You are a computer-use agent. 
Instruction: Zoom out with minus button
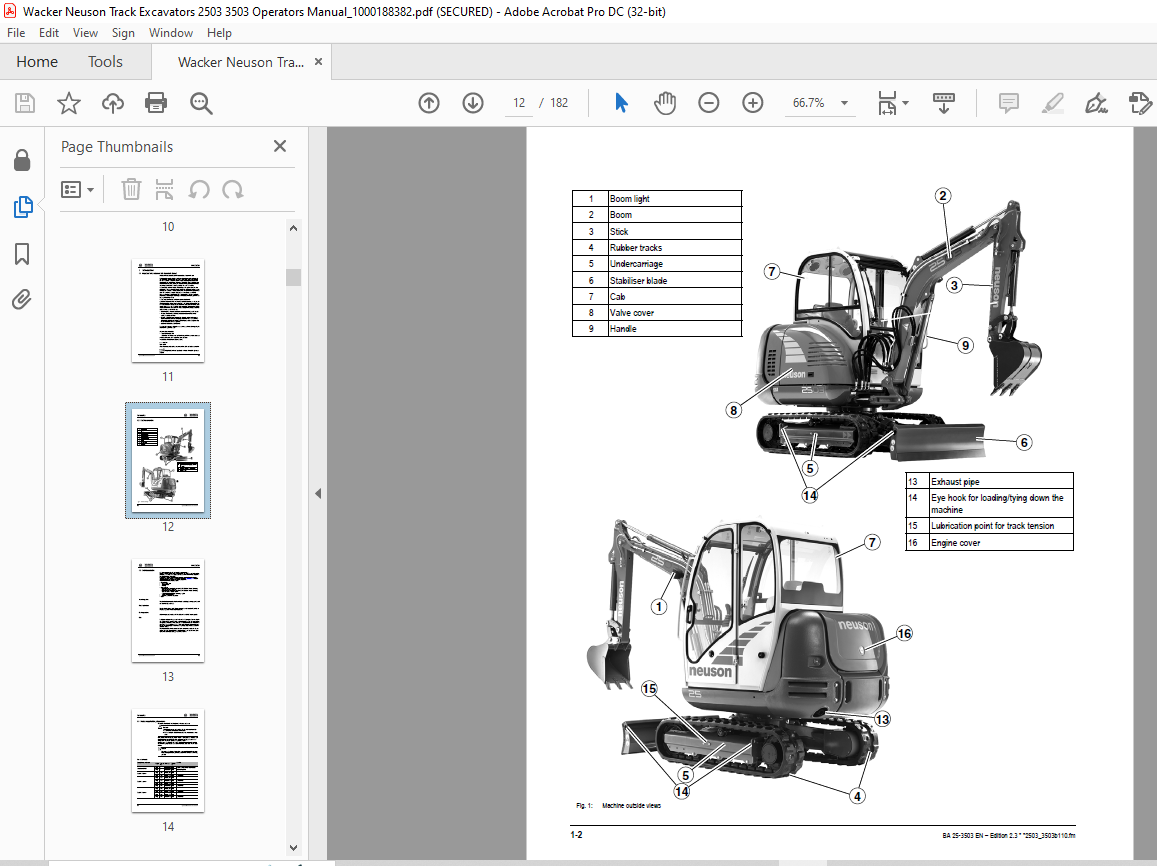coord(708,103)
